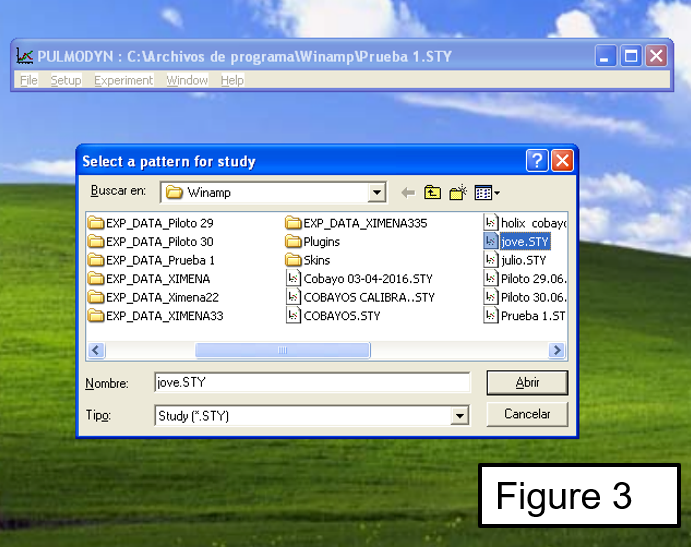
Task: Click the right arrow of file list scrollbar
Action: pos(557,350)
